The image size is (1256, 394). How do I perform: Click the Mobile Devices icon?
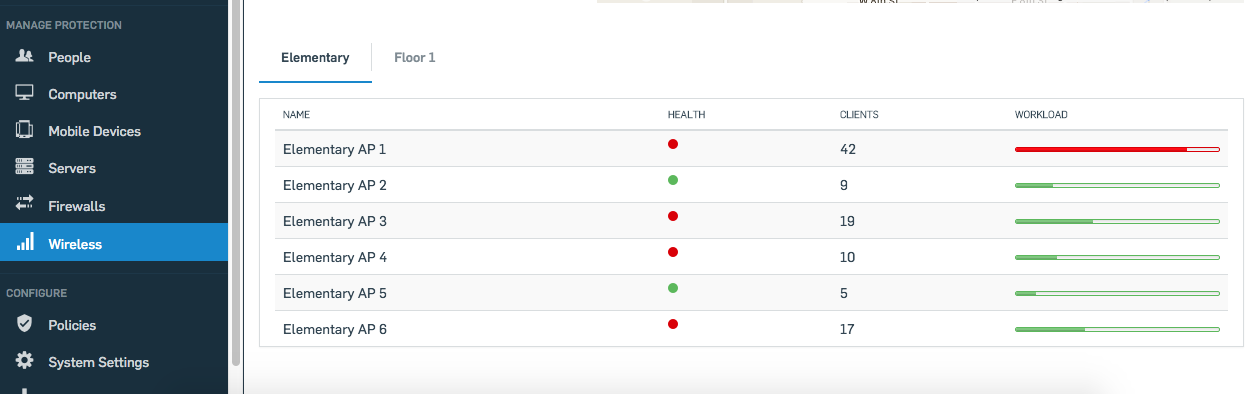(x=25, y=131)
